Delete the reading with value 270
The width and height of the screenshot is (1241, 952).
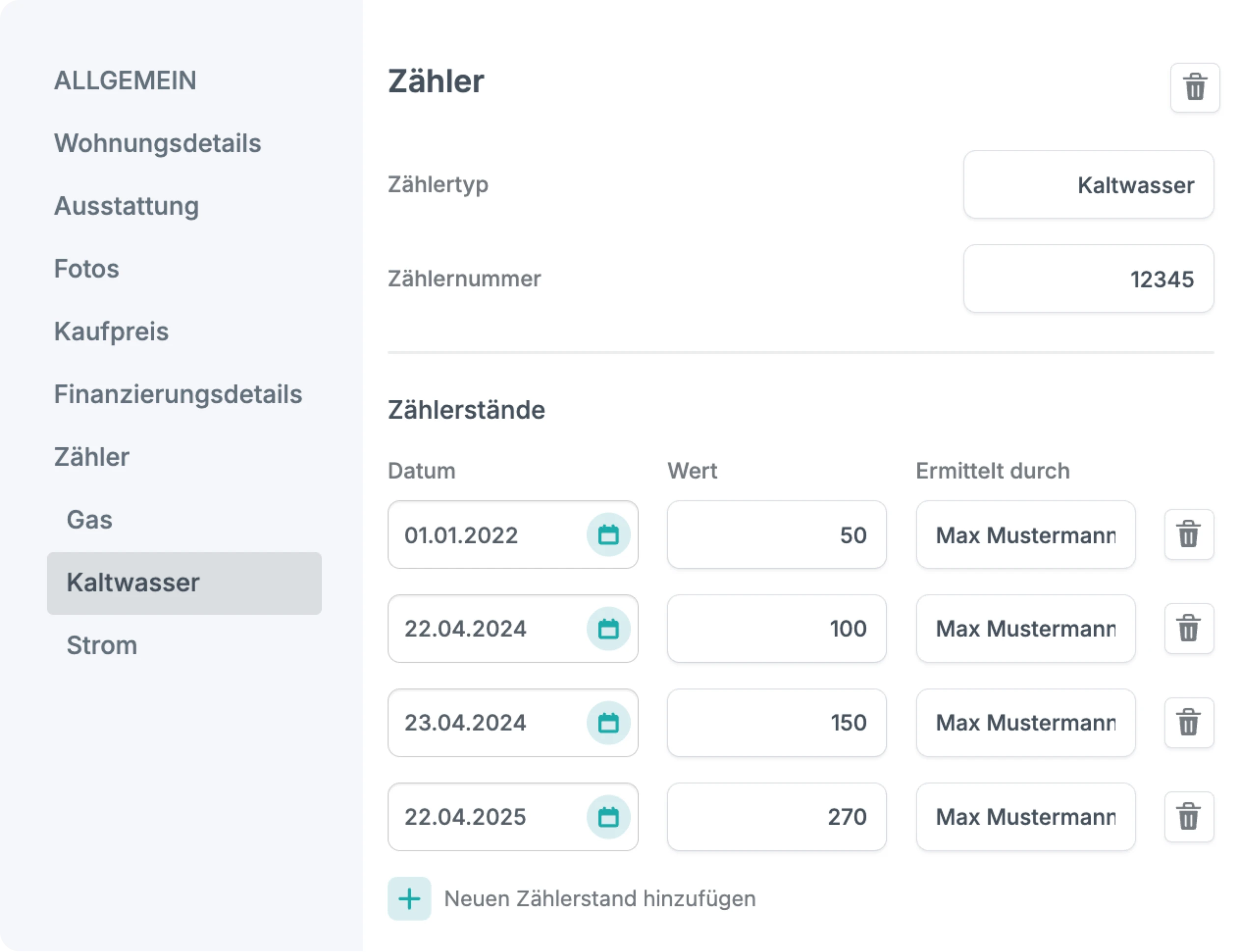[1189, 816]
